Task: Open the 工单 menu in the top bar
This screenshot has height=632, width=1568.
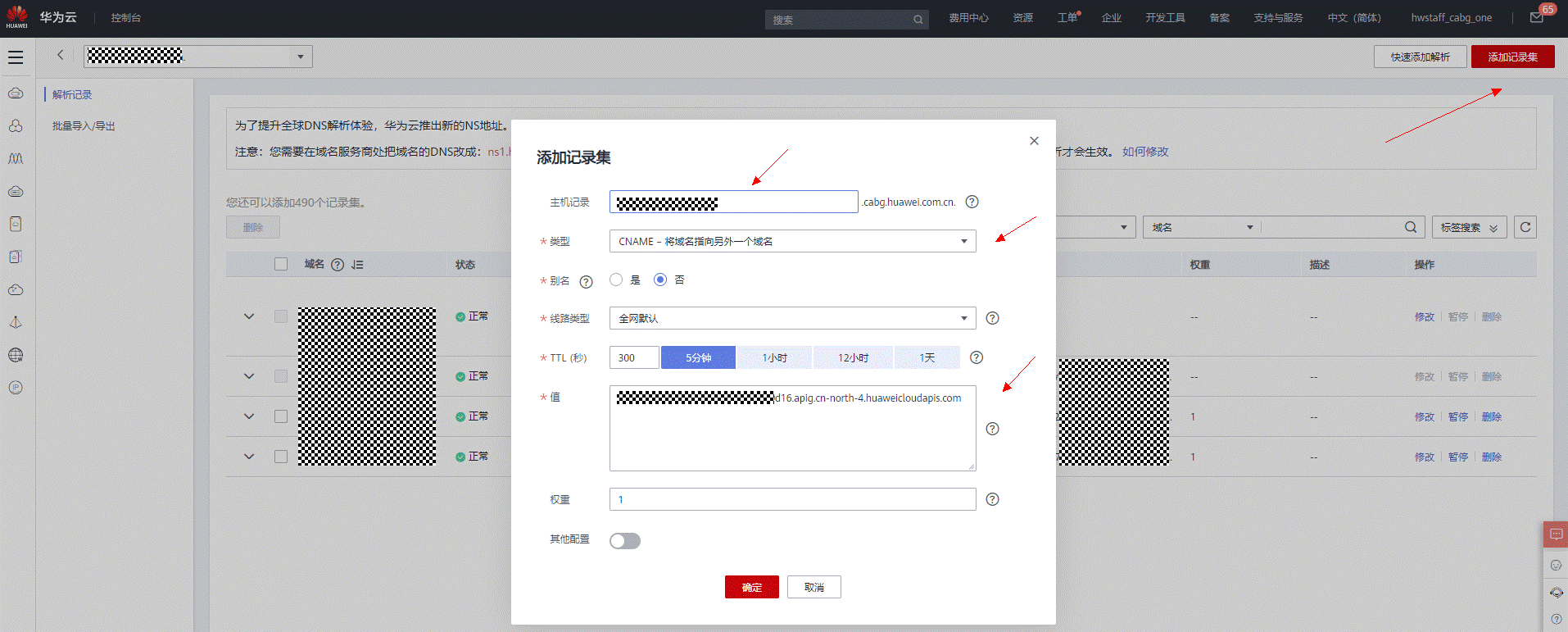Action: point(1068,18)
